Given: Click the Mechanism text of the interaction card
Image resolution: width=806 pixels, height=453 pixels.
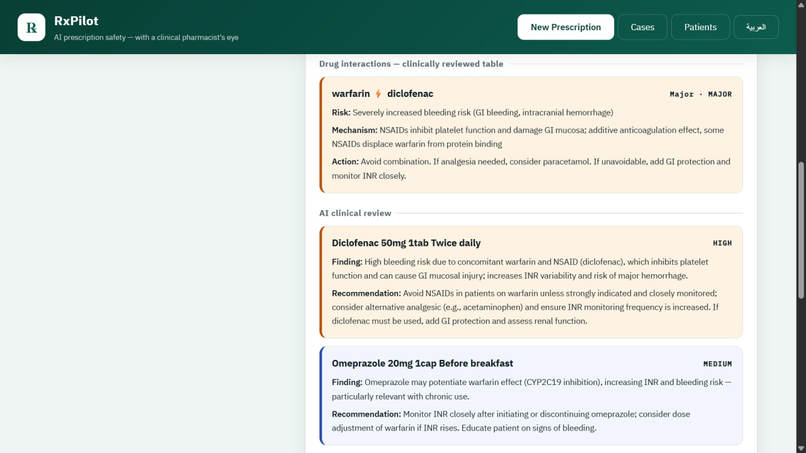Looking at the screenshot, I should pos(528,137).
